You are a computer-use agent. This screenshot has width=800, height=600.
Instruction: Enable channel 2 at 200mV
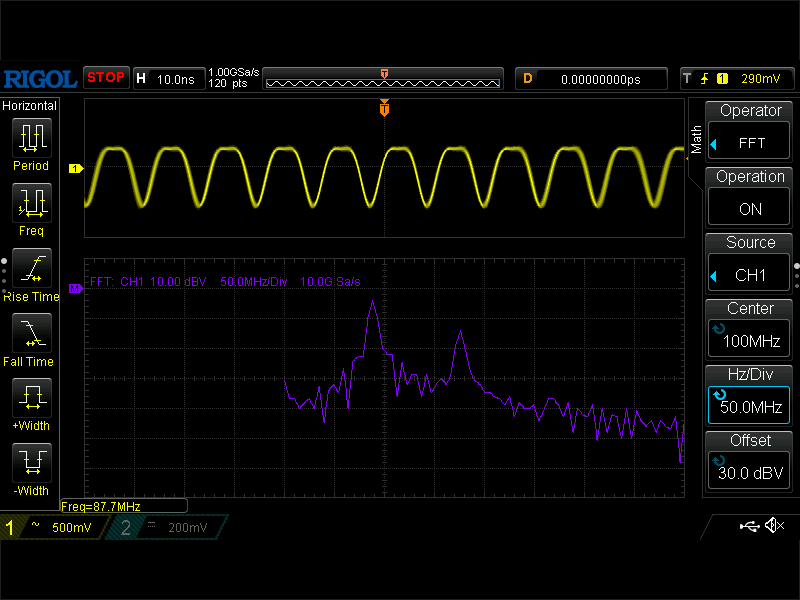(167, 527)
